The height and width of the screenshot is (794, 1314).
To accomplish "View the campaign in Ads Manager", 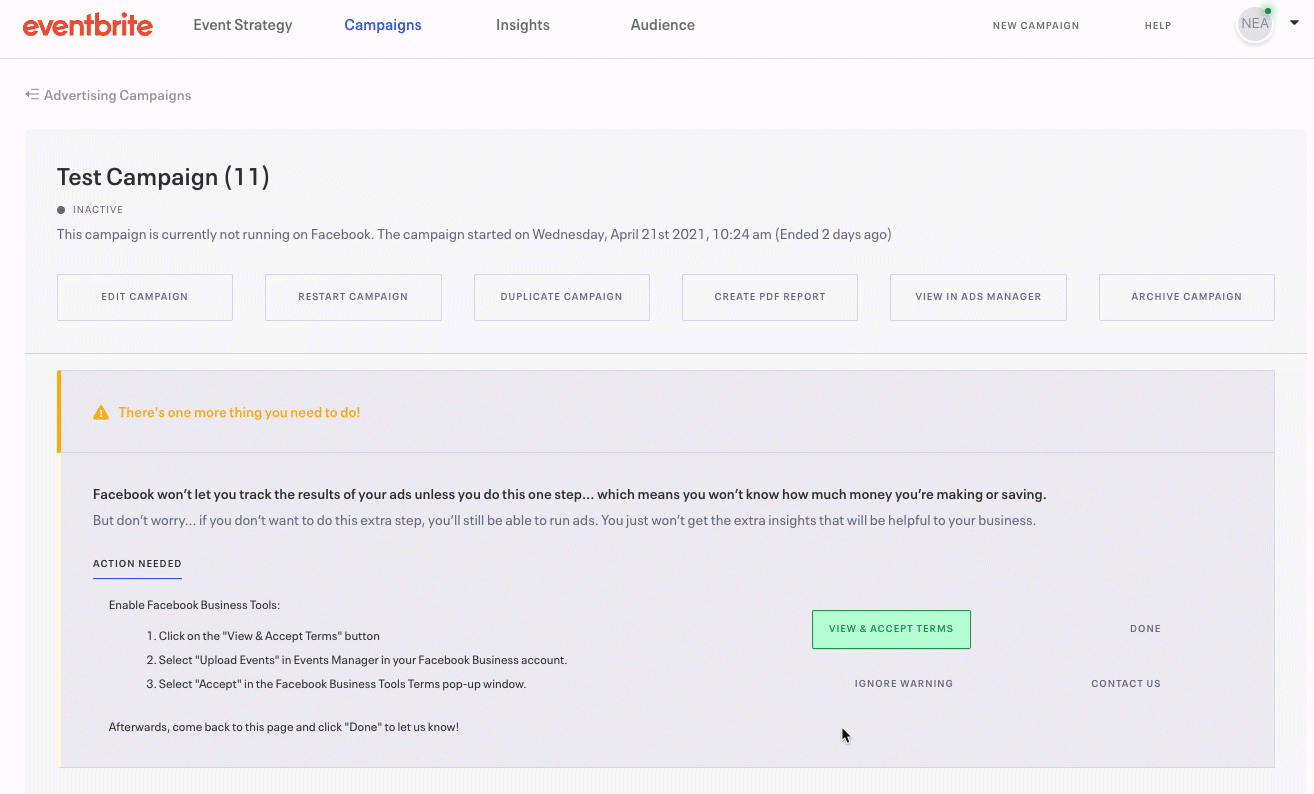I will click(x=978, y=297).
